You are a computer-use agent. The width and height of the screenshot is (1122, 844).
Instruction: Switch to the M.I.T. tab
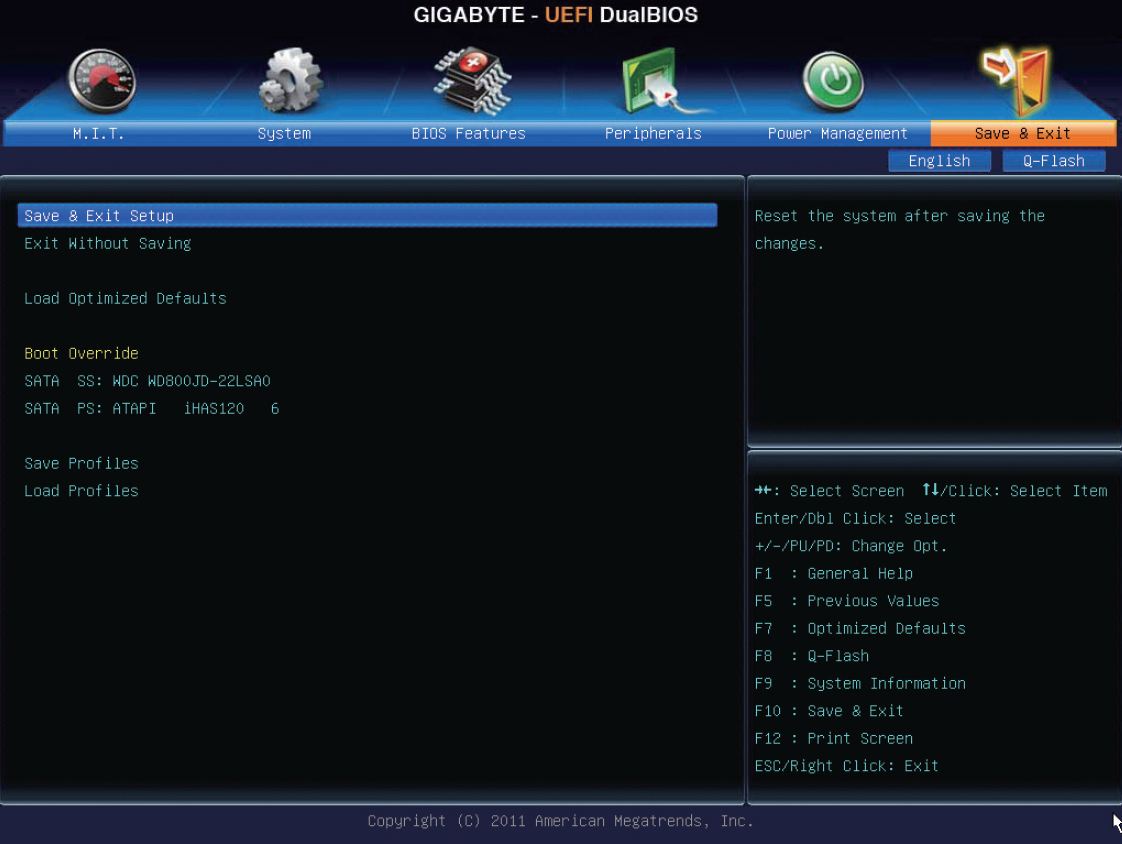[98, 134]
